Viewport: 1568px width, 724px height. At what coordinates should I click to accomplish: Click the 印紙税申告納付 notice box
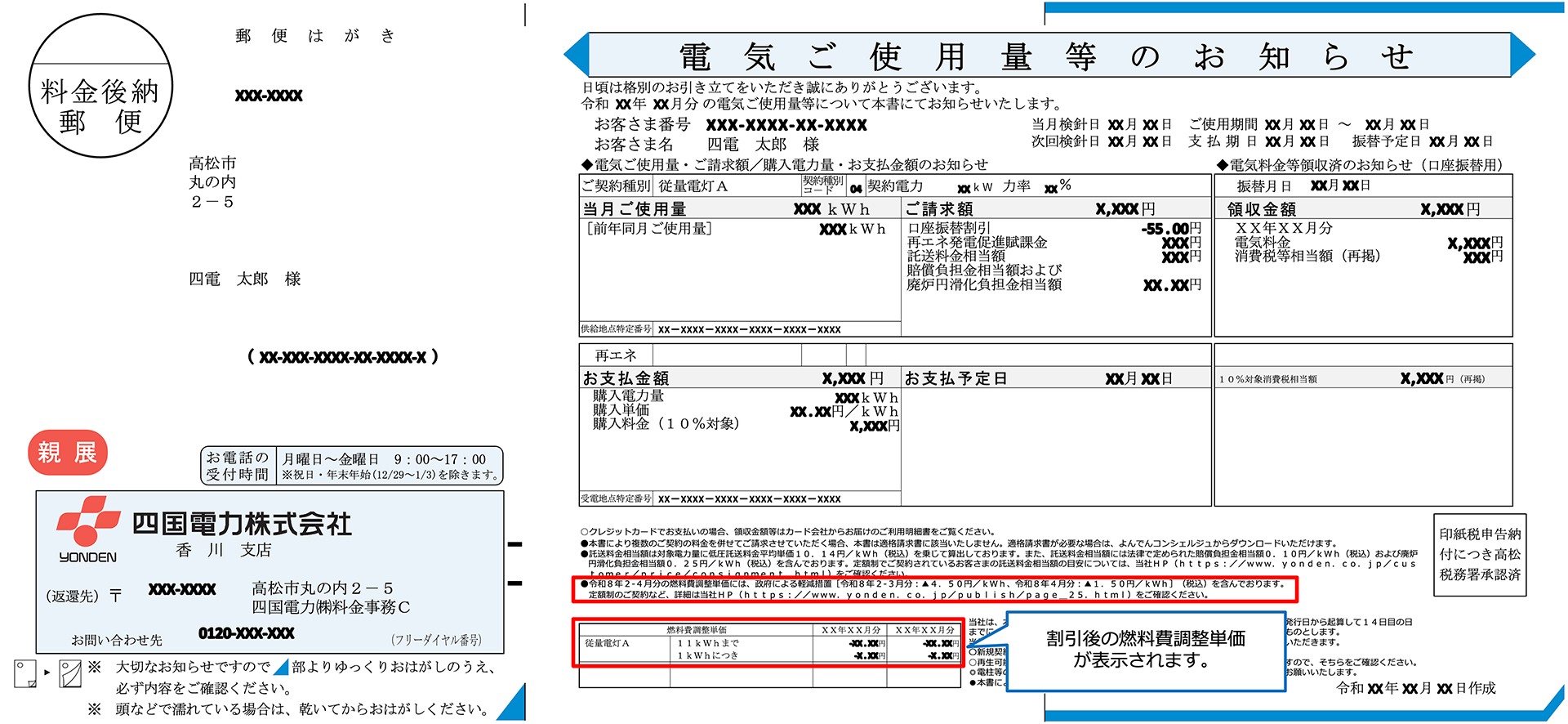(1479, 554)
